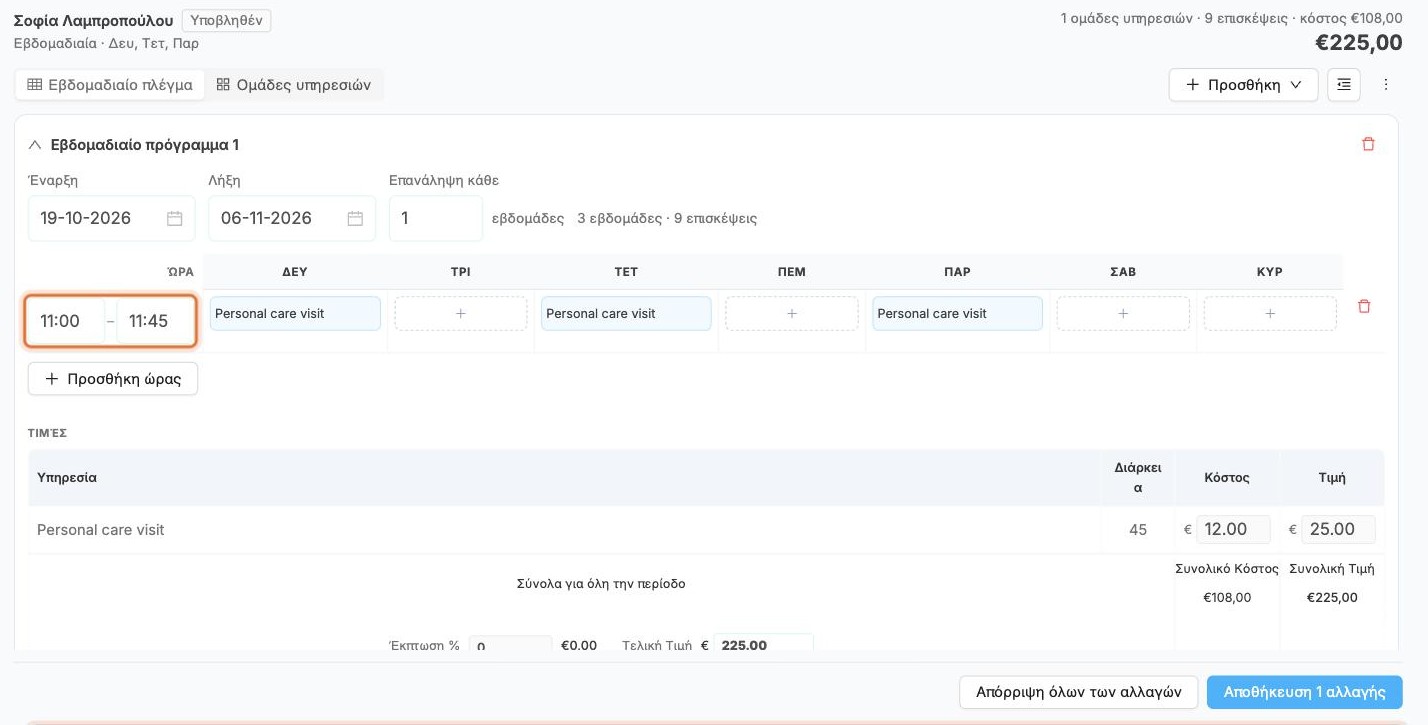Image resolution: width=1428 pixels, height=725 pixels.
Task: Click Προσθήκη ώρας button
Action: point(113,379)
